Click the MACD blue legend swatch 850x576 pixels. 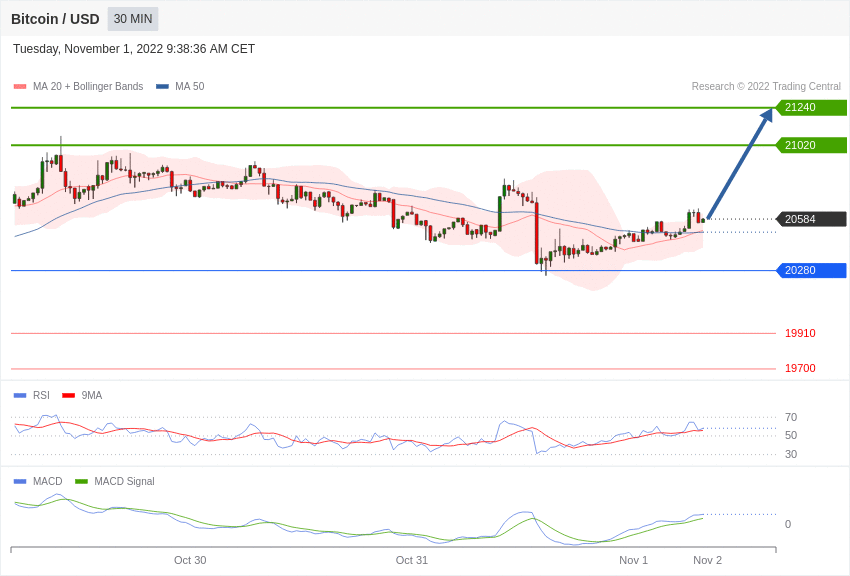click(20, 482)
